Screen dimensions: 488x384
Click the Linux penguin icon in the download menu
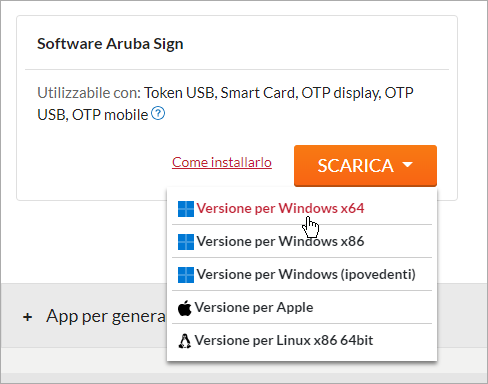pyautogui.click(x=184, y=341)
